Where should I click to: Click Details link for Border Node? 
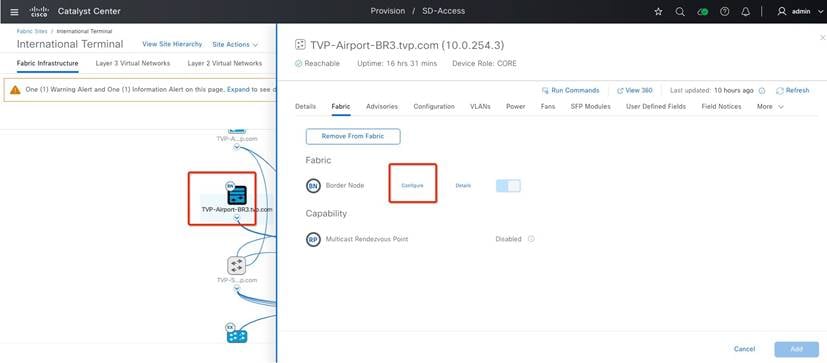[463, 186]
